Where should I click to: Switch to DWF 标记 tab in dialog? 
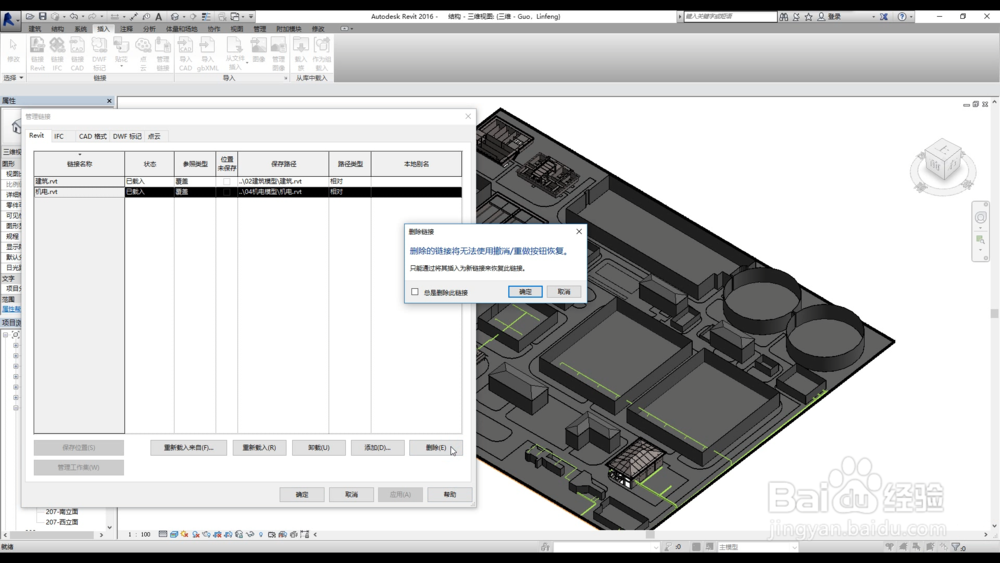click(x=127, y=136)
